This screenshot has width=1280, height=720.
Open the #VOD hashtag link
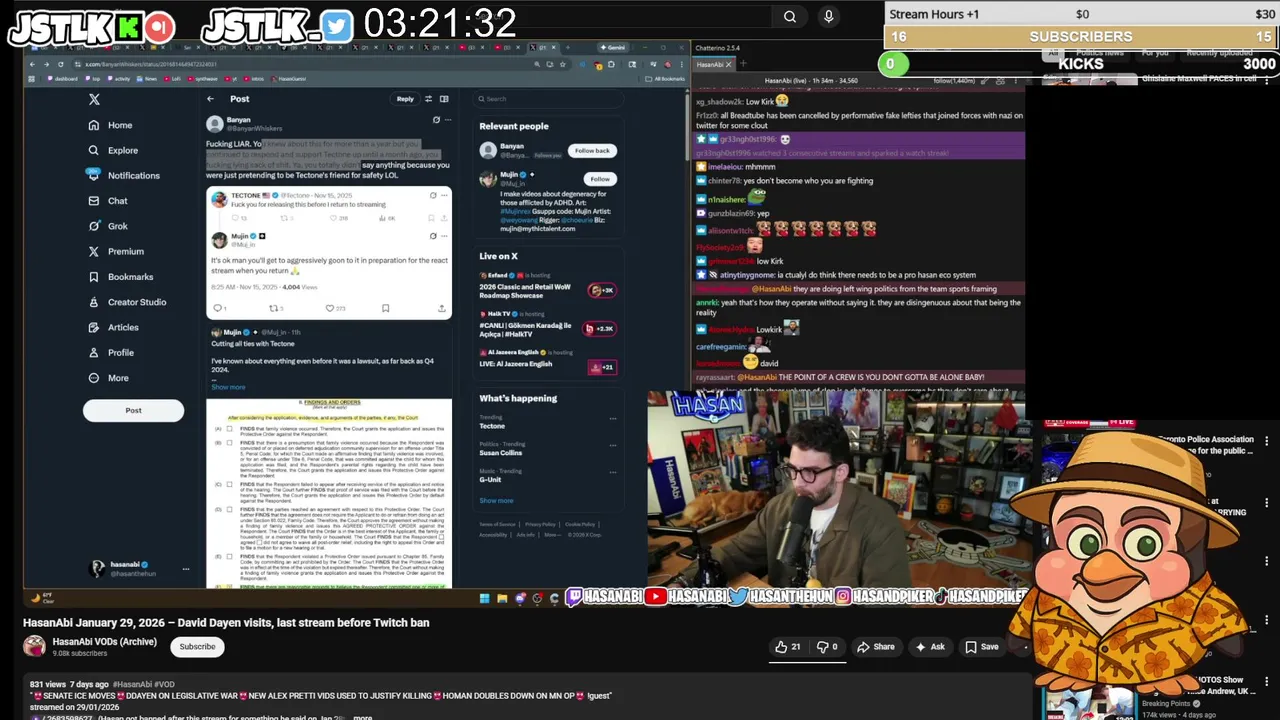pos(165,684)
